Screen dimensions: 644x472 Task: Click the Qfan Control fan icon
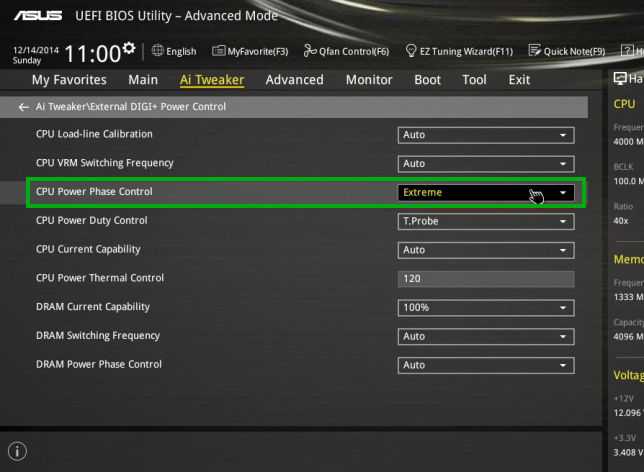(x=310, y=51)
